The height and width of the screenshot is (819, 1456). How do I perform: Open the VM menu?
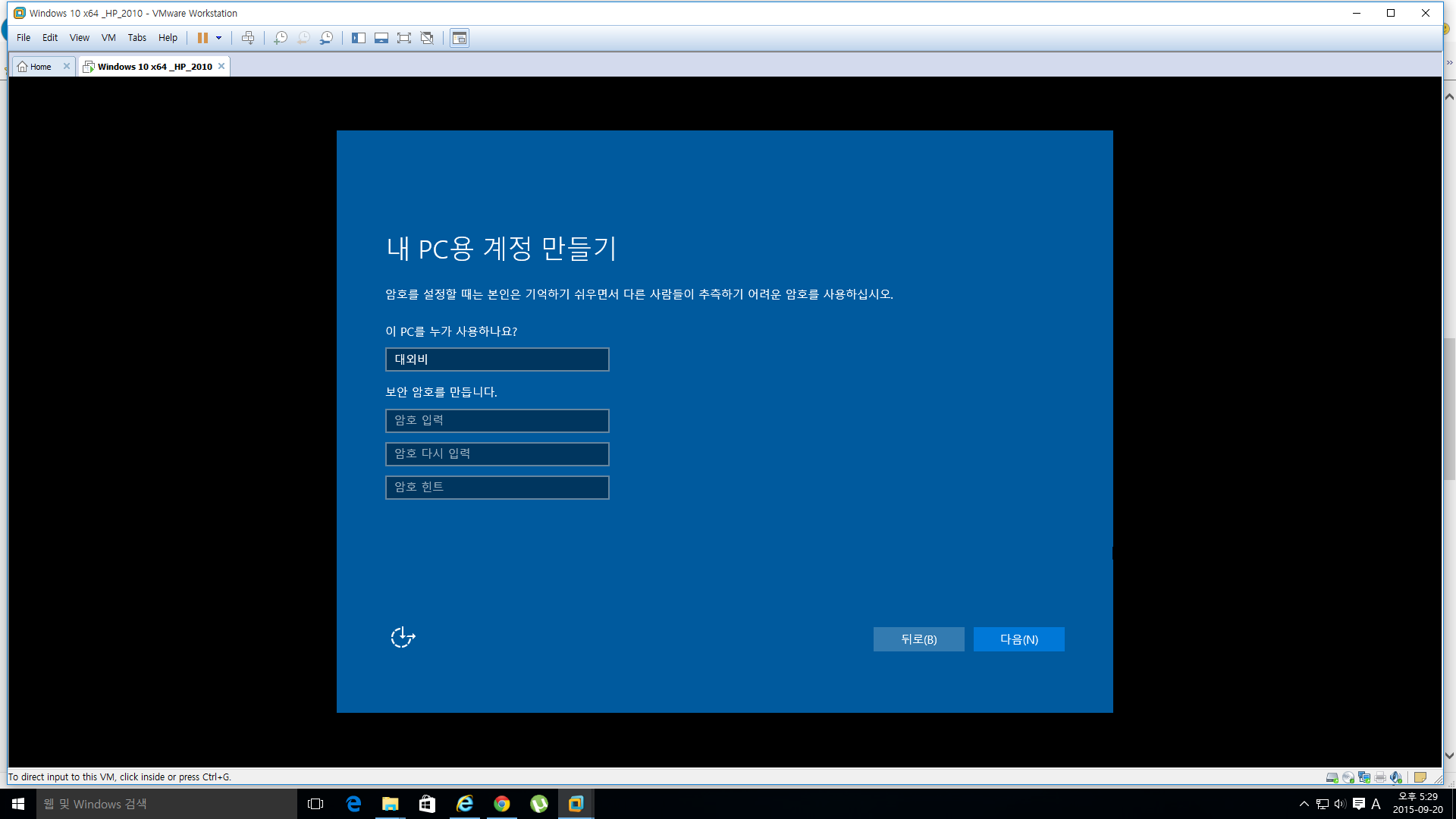click(108, 38)
